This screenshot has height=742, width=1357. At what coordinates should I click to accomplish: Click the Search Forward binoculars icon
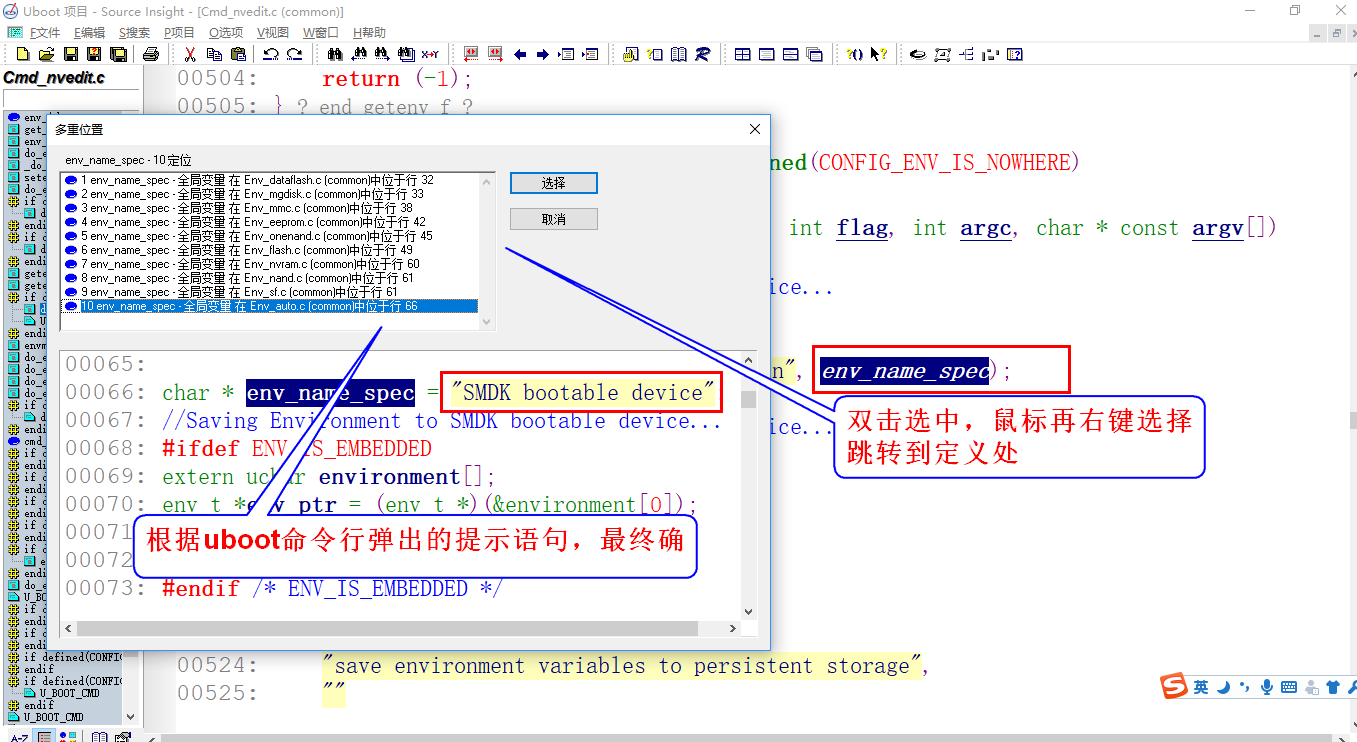[382, 54]
